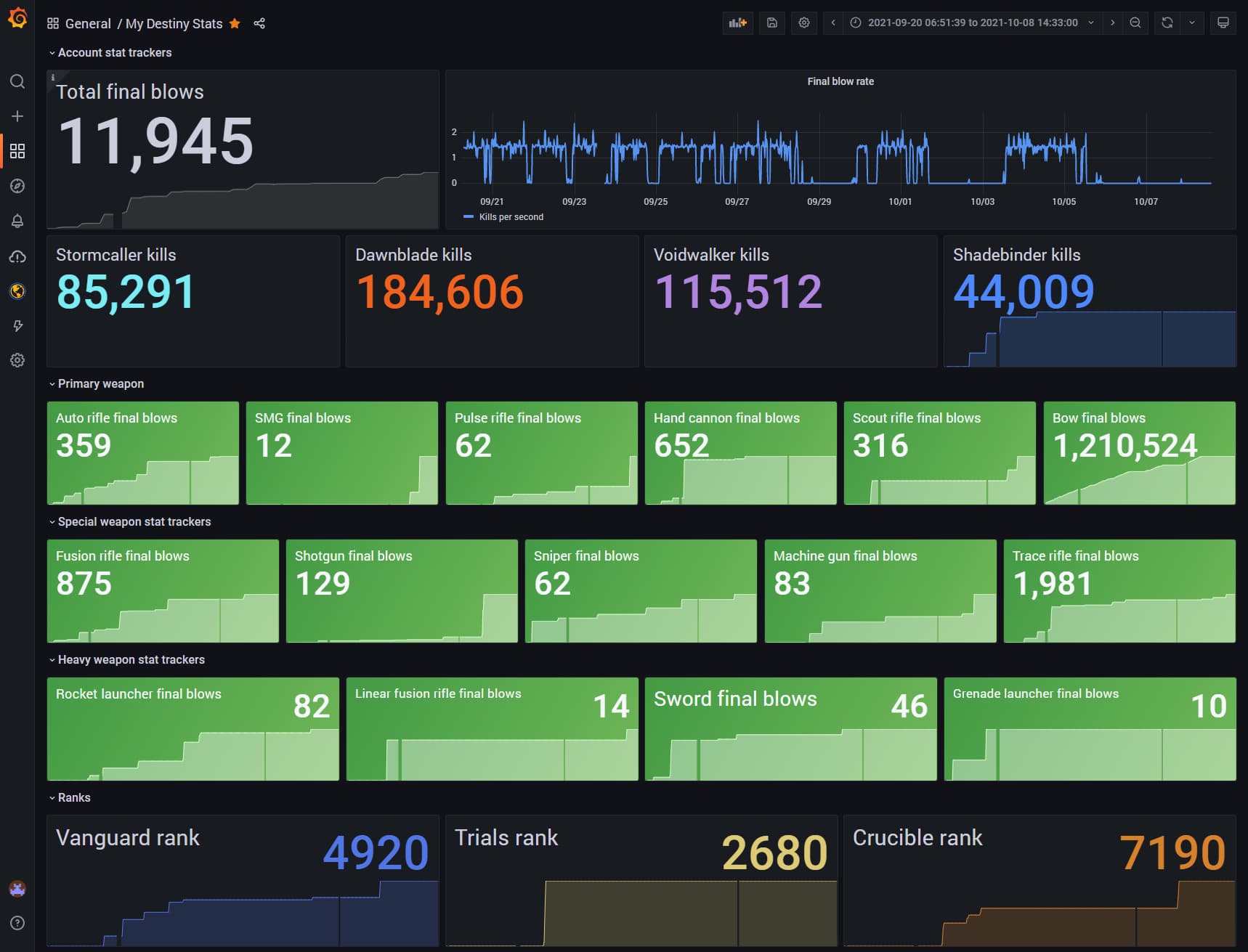The image size is (1248, 952).
Task: Open the Alerting bell icon
Action: pos(17,221)
